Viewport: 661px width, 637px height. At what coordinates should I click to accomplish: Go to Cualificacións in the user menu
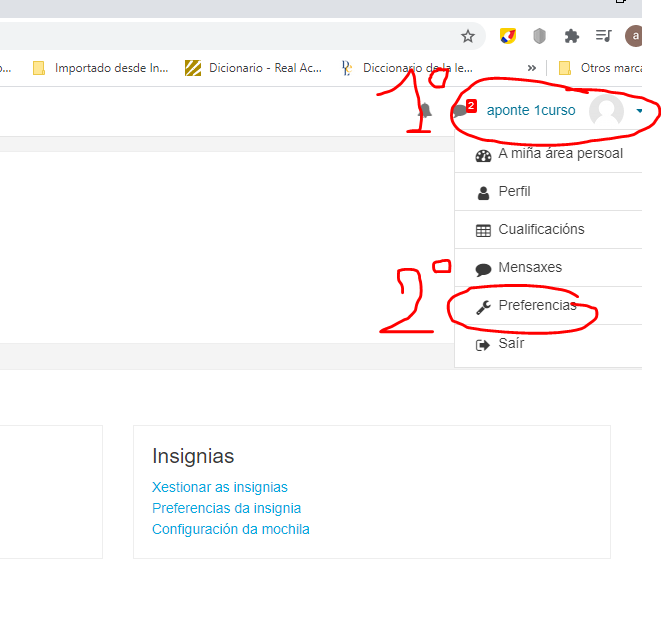pos(540,229)
